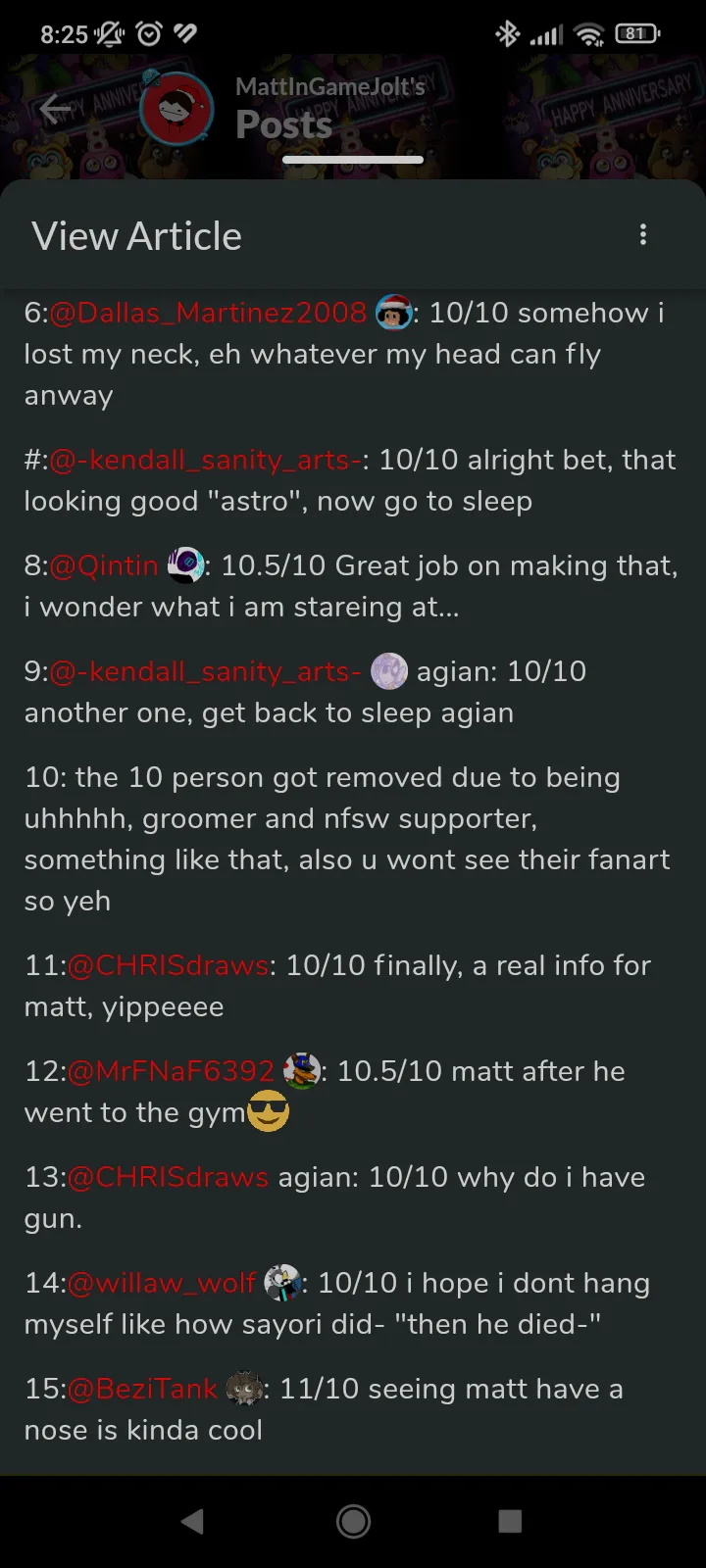
Task: Tap kendall_sanity_arts purple avatar in entry 9
Action: (389, 671)
